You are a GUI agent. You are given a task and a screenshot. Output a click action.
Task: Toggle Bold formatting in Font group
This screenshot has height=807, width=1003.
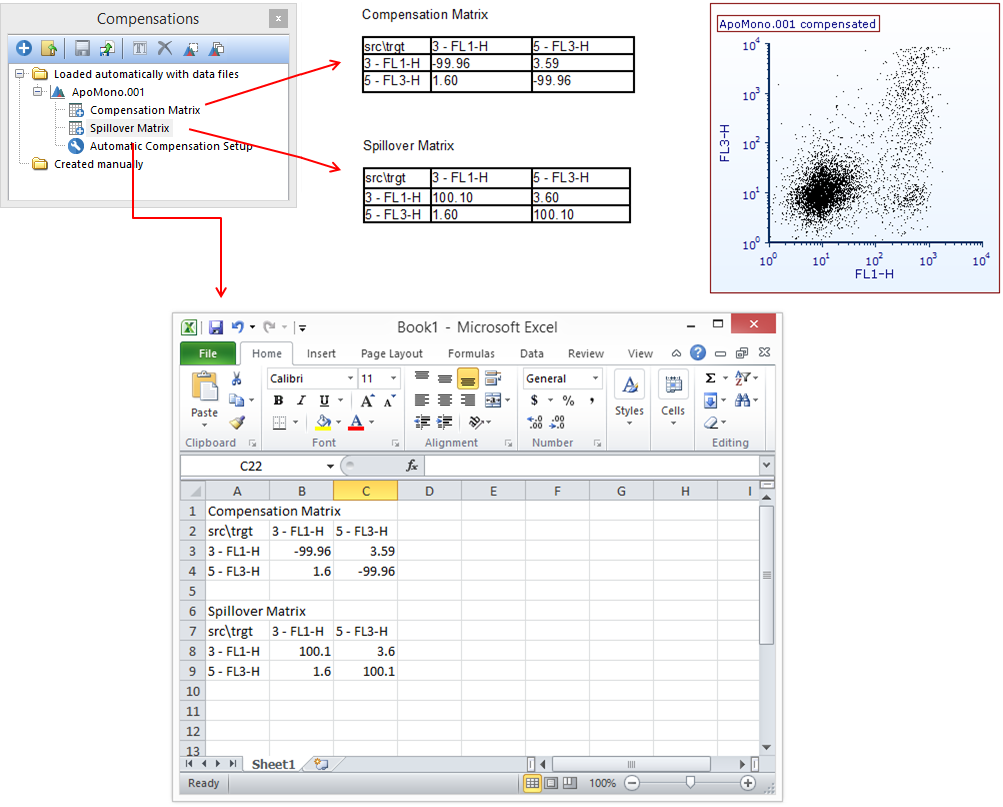click(x=278, y=401)
